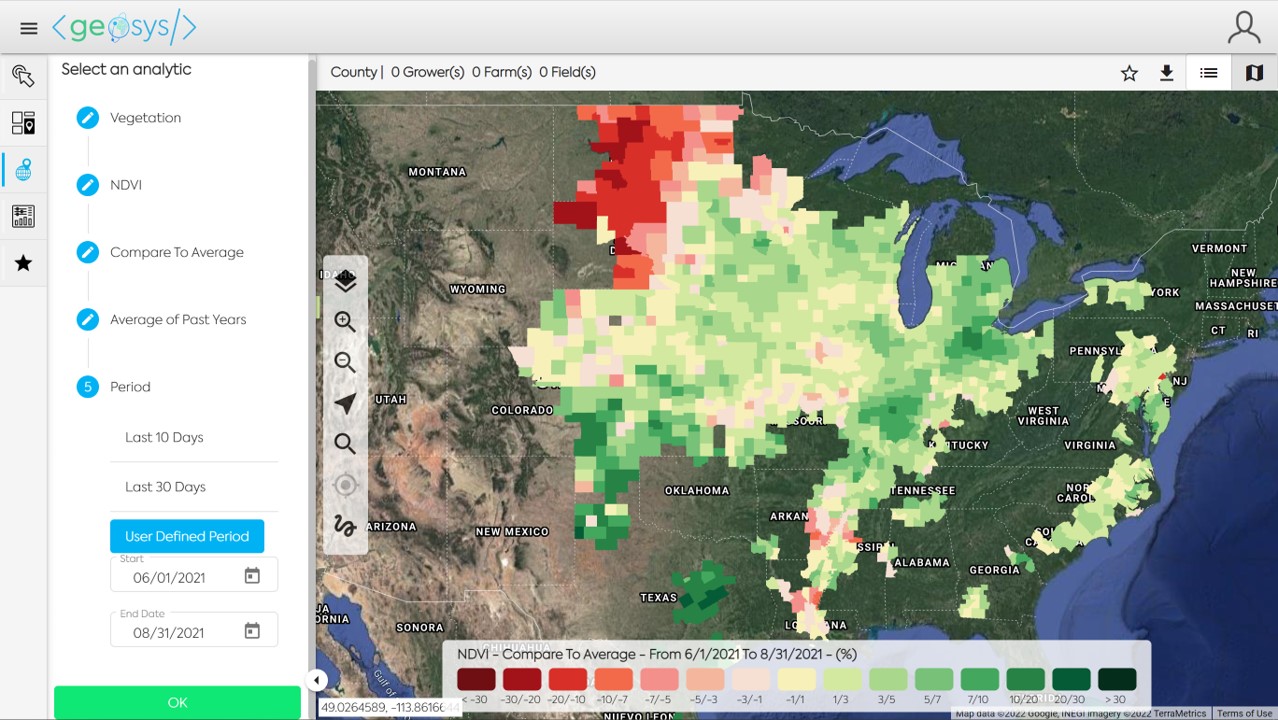
Task: Switch to list view
Action: [x=1209, y=73]
